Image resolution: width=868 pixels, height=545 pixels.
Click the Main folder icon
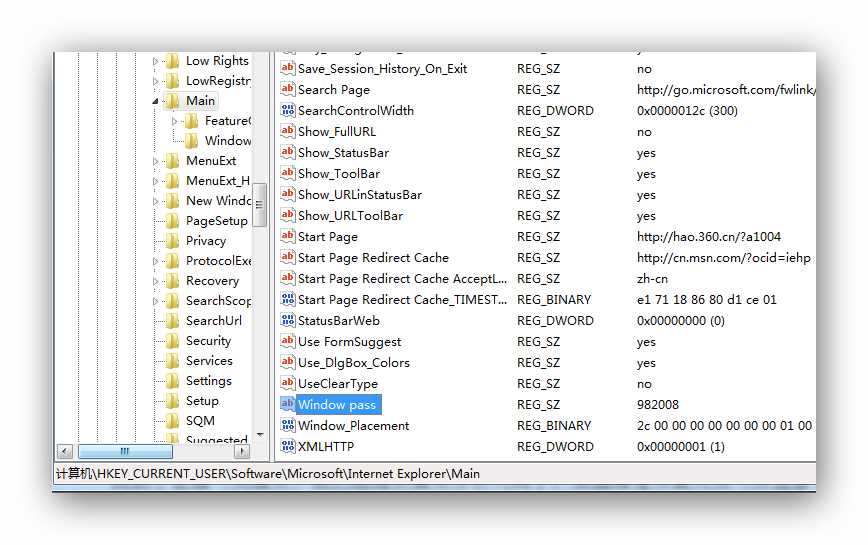click(x=173, y=101)
